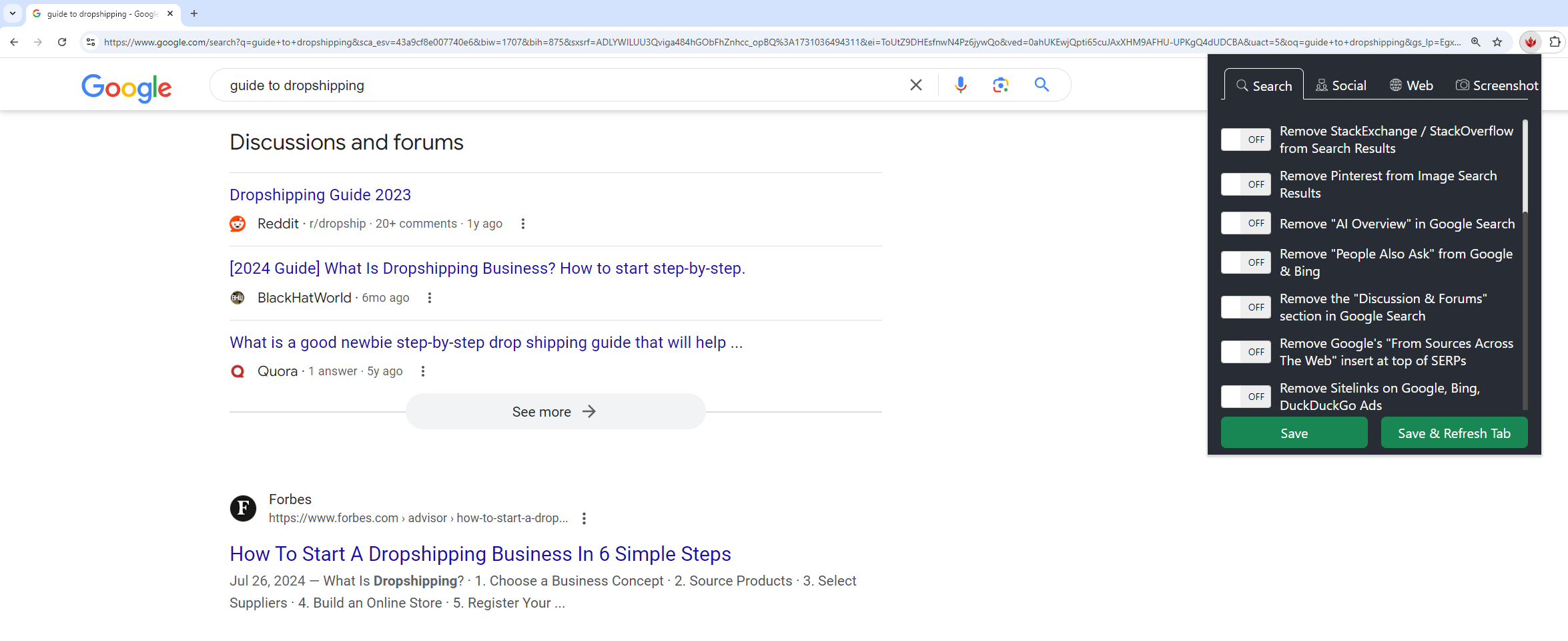
Task: Toggle Remove StackExchange / StackOverflow switch
Action: point(1246,140)
